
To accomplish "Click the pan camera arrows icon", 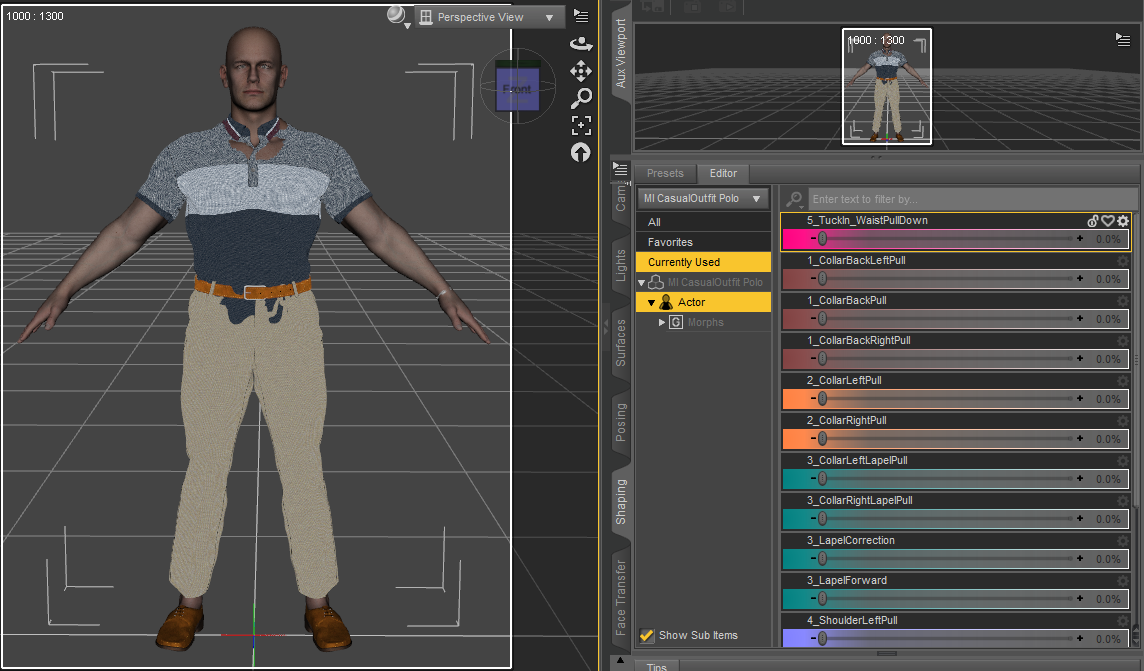I will point(581,71).
